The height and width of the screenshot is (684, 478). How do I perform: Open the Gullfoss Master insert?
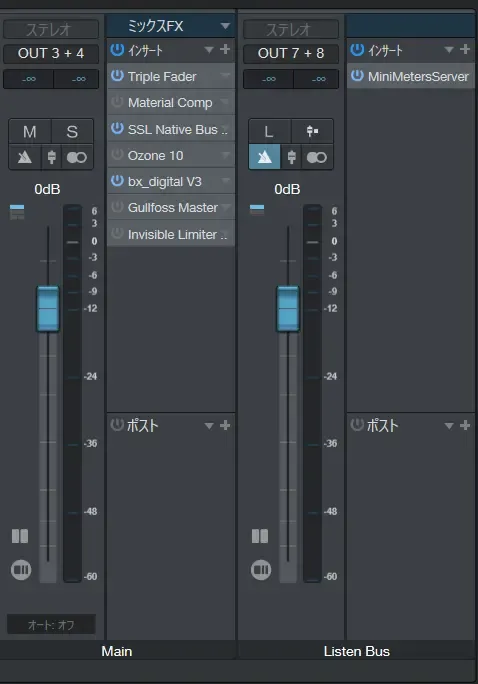pos(171,207)
